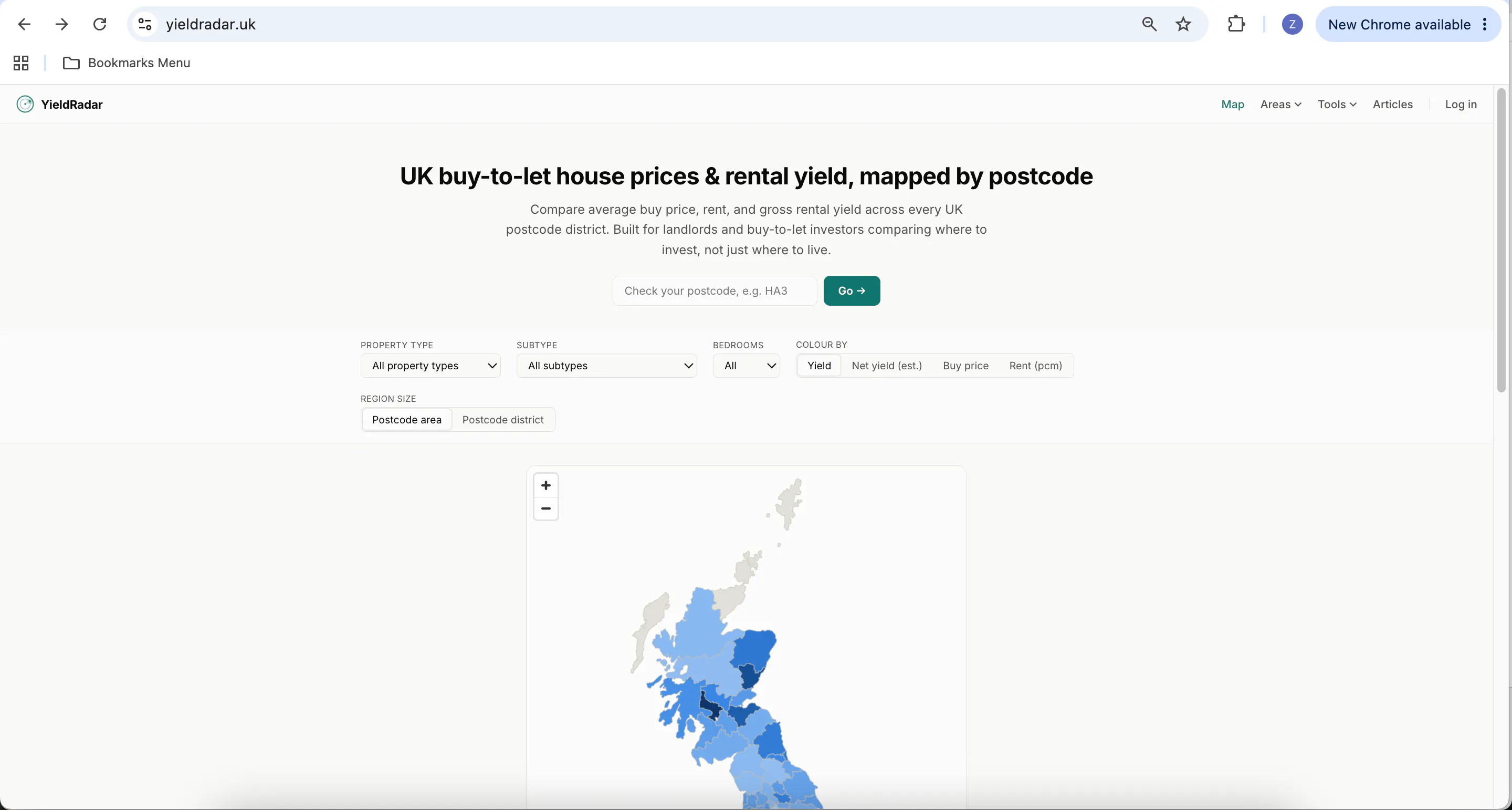The height and width of the screenshot is (810, 1512).
Task: Click the dark blue Glasgow area on map
Action: point(710,705)
